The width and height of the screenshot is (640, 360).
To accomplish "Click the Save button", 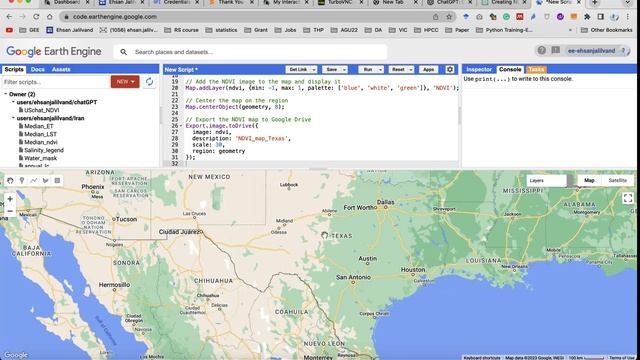I will pos(331,70).
